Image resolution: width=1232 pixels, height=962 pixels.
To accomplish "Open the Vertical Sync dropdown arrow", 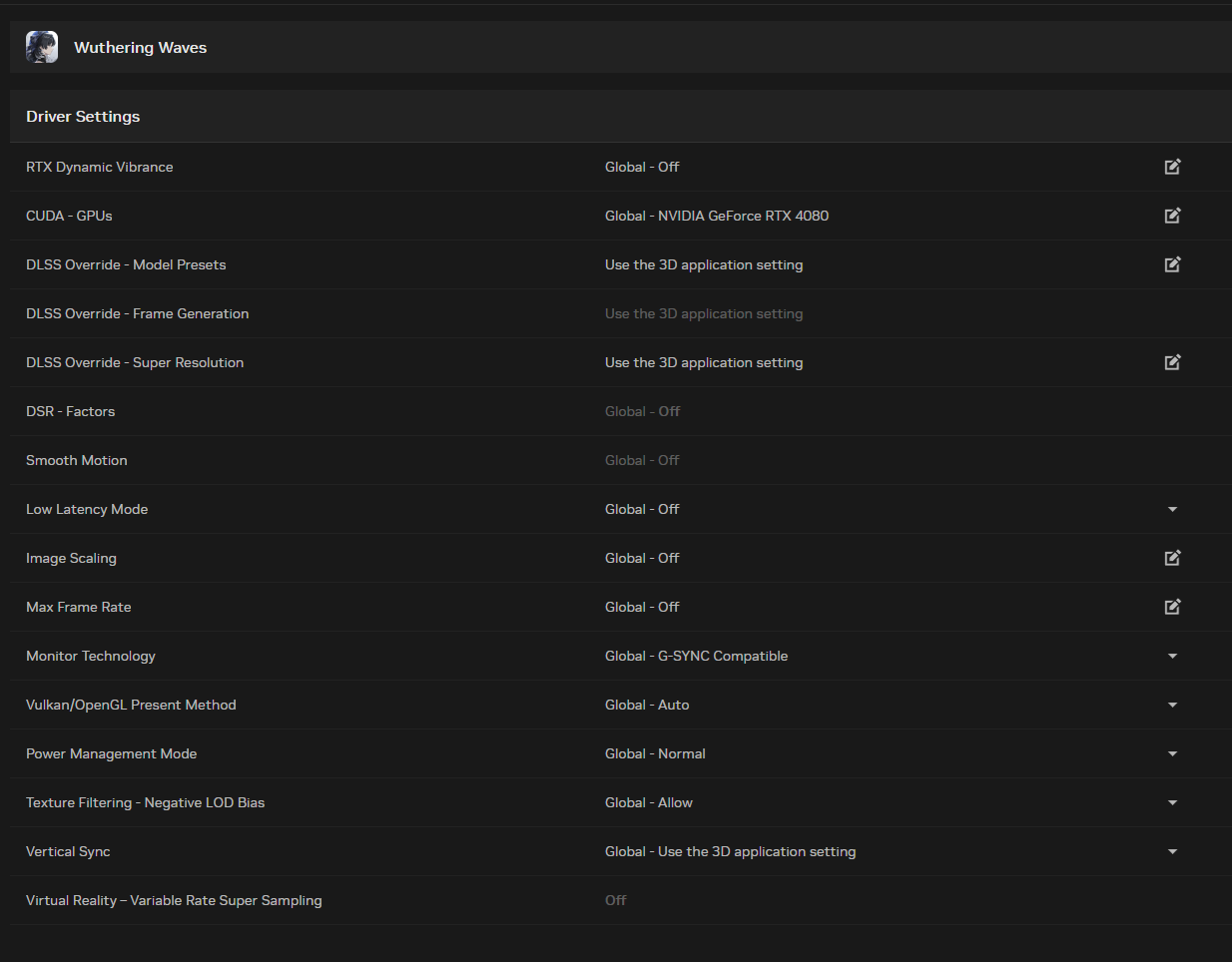I will (1173, 851).
